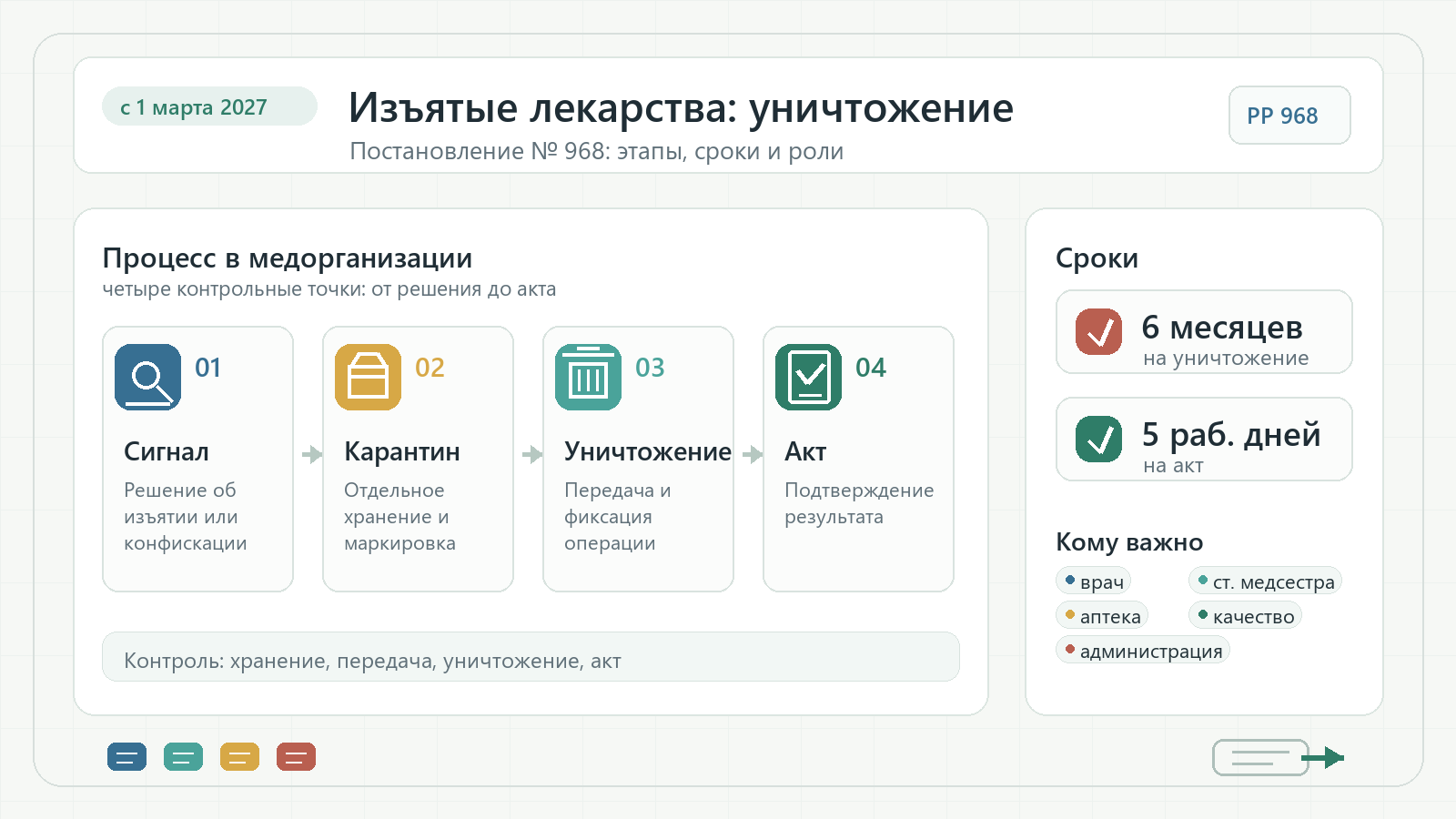The width and height of the screenshot is (1456, 819).
Task: Click the next-slide arrow icon
Action: [x=1324, y=757]
